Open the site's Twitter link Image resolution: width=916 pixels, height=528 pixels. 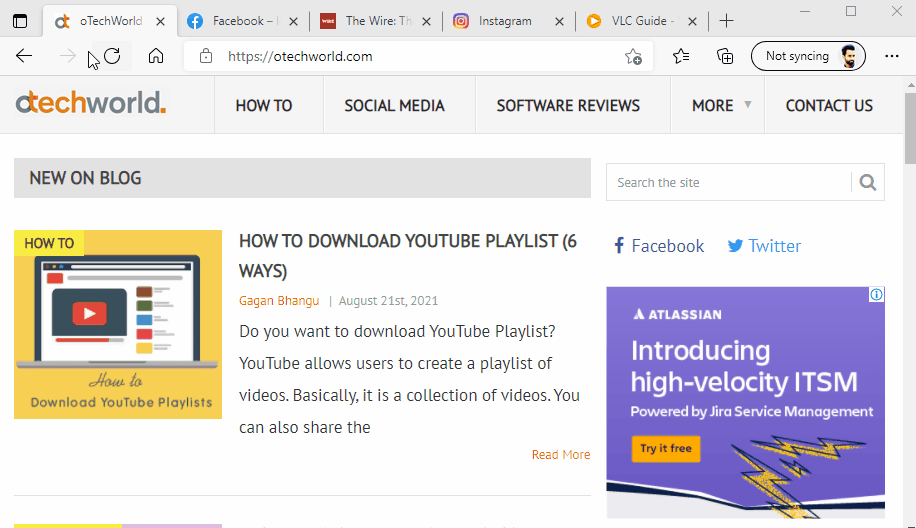coord(764,246)
